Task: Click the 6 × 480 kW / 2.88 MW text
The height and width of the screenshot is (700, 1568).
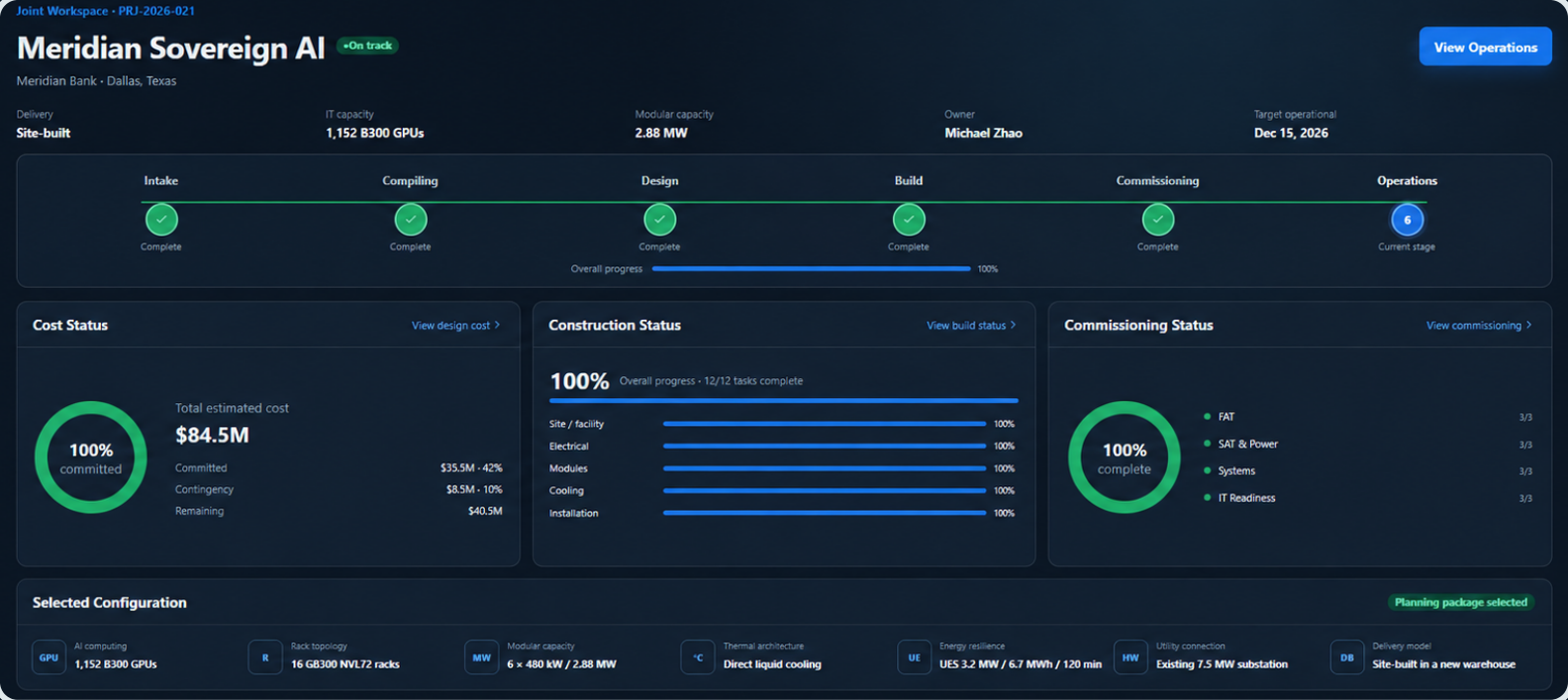Action: pos(561,664)
